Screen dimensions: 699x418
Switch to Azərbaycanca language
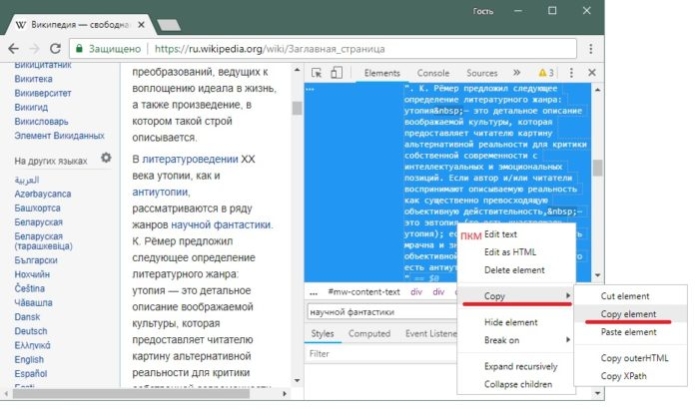click(42, 194)
